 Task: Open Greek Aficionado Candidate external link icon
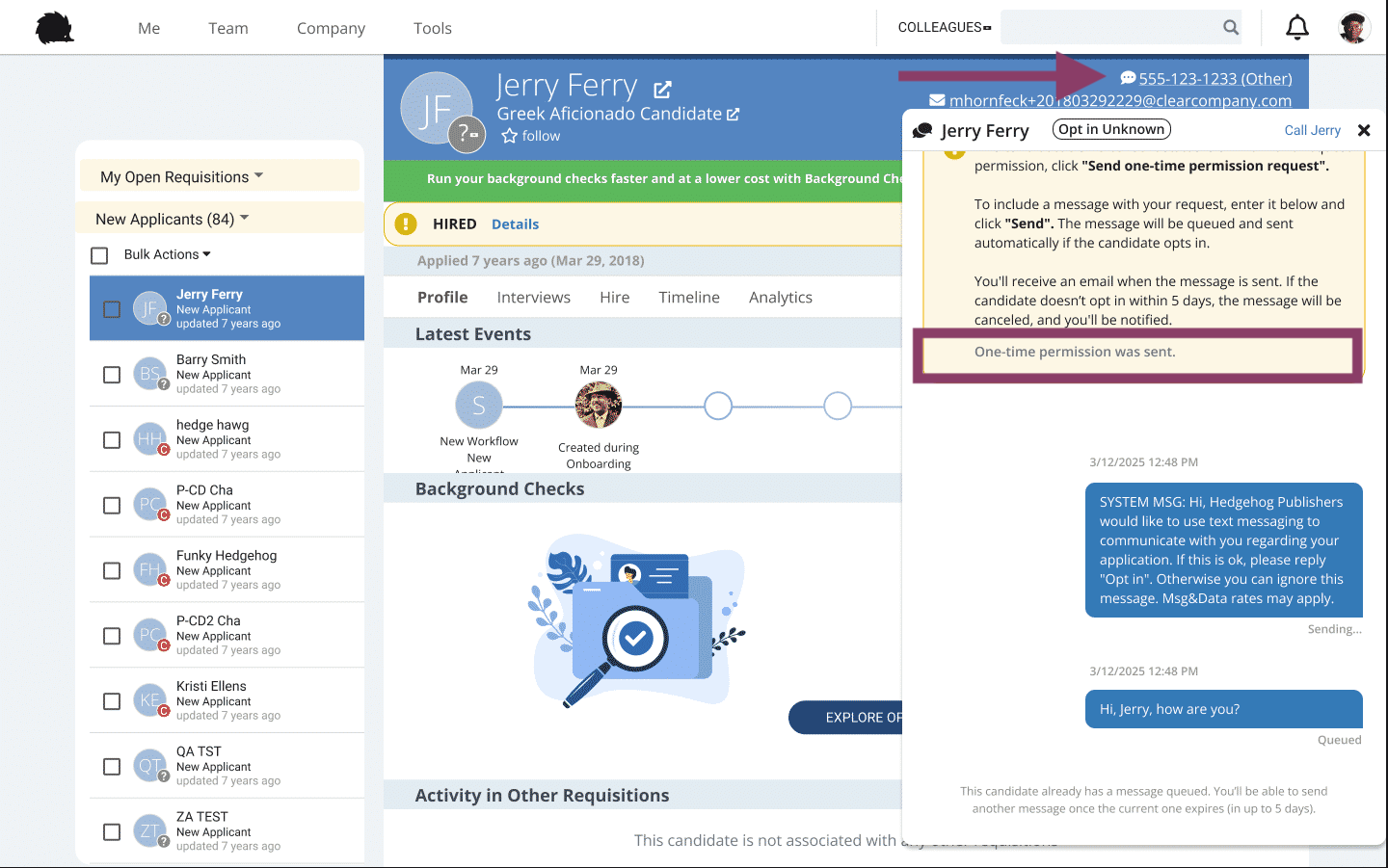coord(733,115)
